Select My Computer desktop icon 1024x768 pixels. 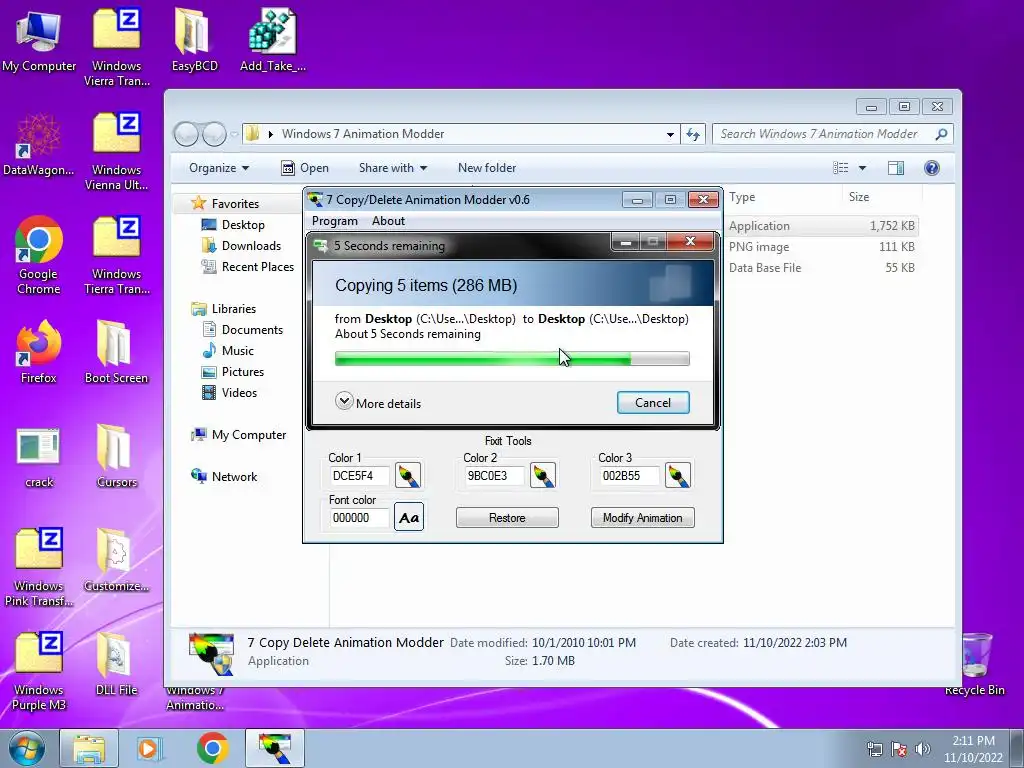39,40
